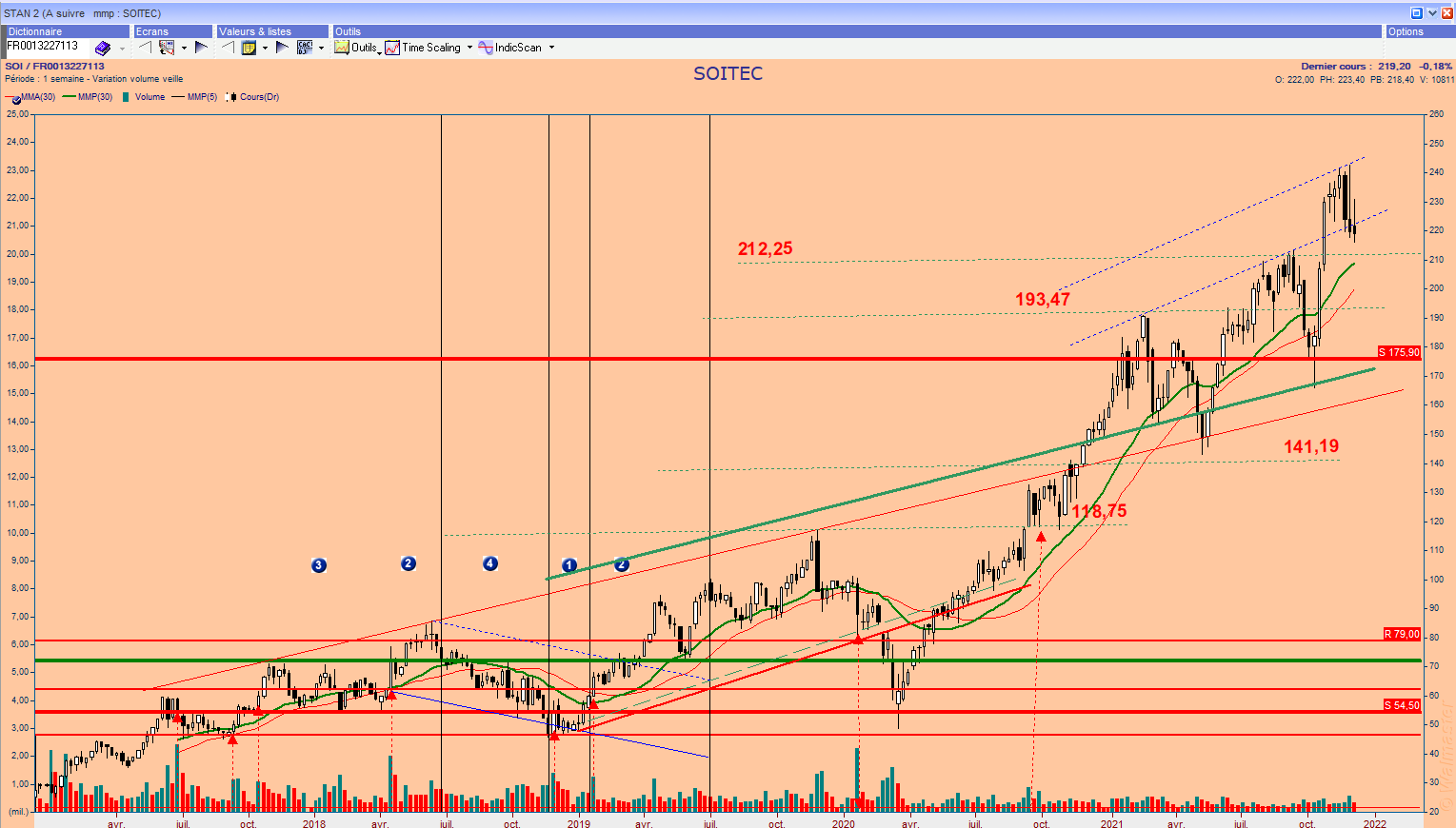Click the blue circle marker 3

[x=319, y=565]
